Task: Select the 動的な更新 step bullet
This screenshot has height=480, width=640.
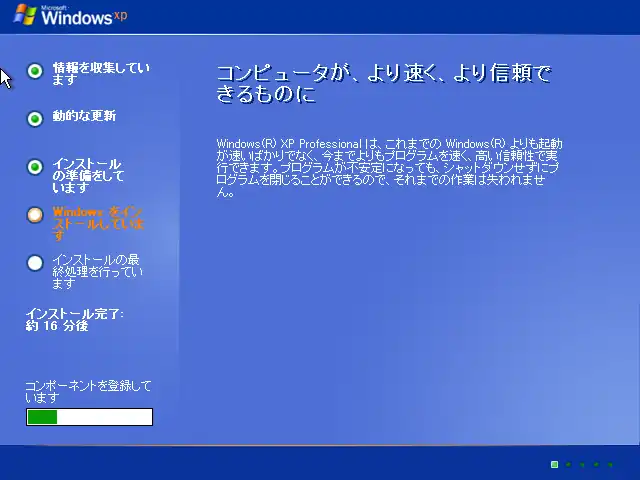Action: 35,119
